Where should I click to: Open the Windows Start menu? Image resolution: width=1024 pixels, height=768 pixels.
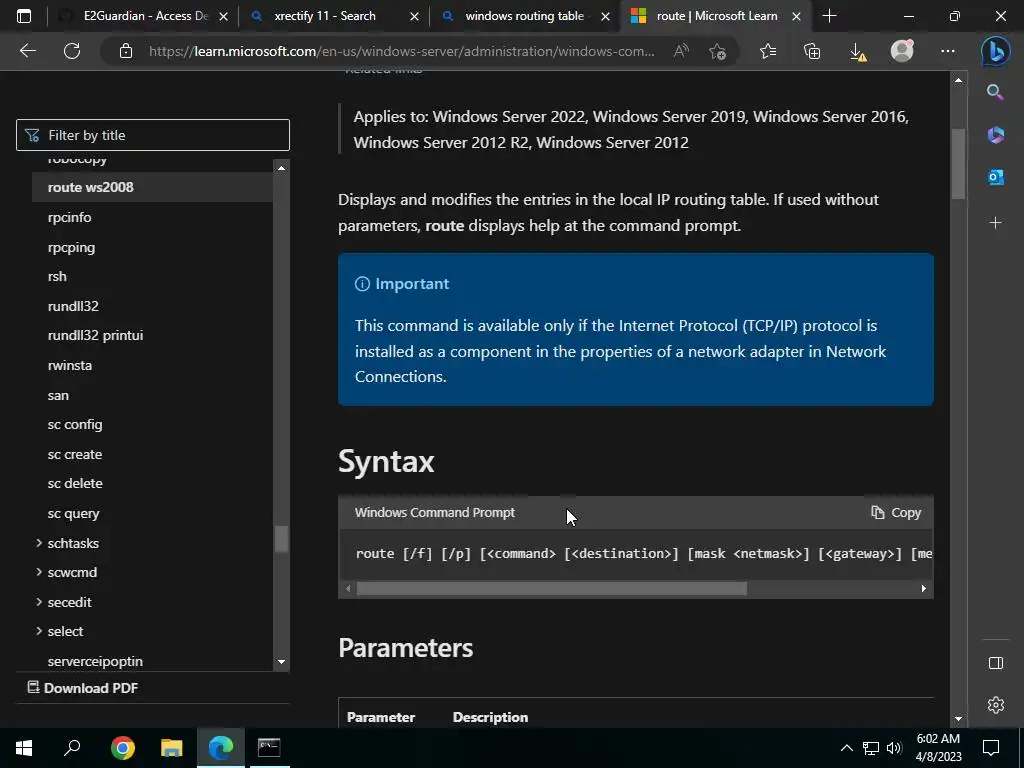point(24,748)
